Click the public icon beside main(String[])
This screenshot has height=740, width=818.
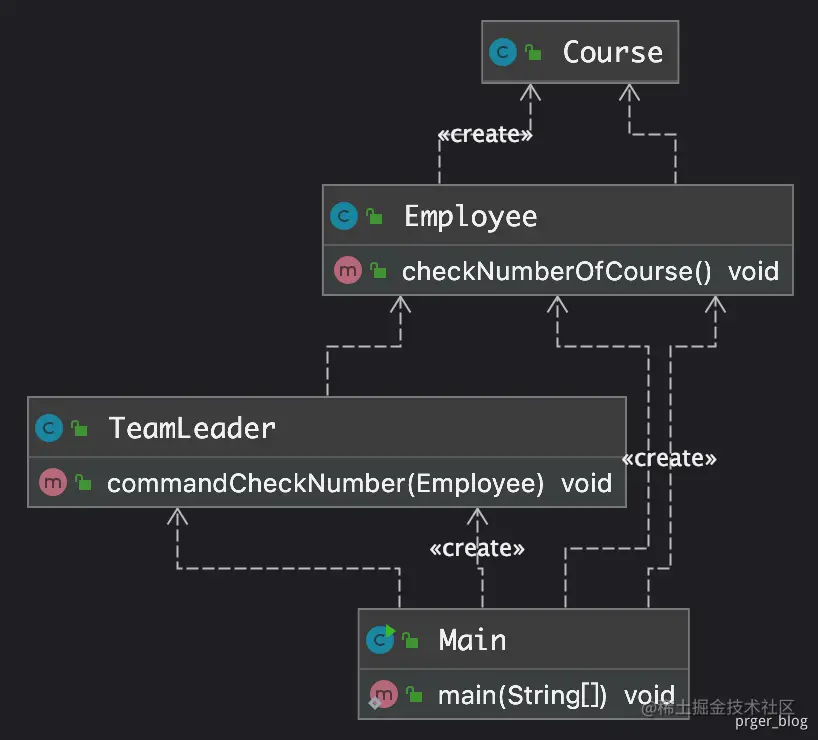click(x=414, y=695)
